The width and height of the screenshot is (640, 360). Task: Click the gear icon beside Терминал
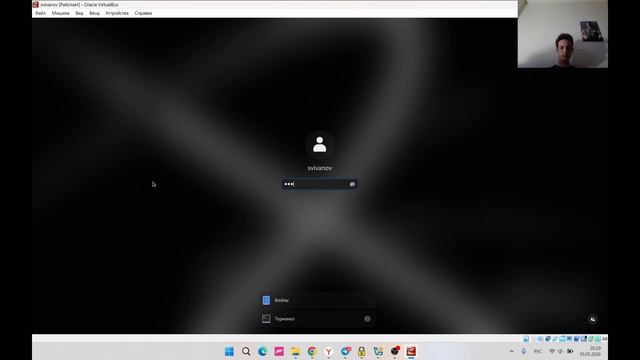point(367,319)
